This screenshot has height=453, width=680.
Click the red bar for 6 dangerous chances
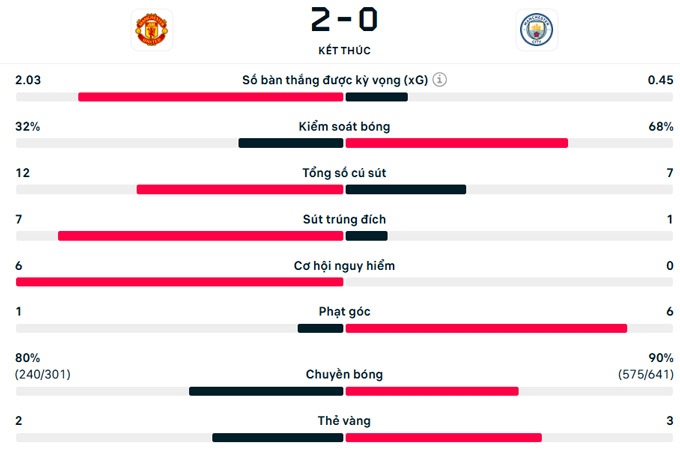click(180, 282)
